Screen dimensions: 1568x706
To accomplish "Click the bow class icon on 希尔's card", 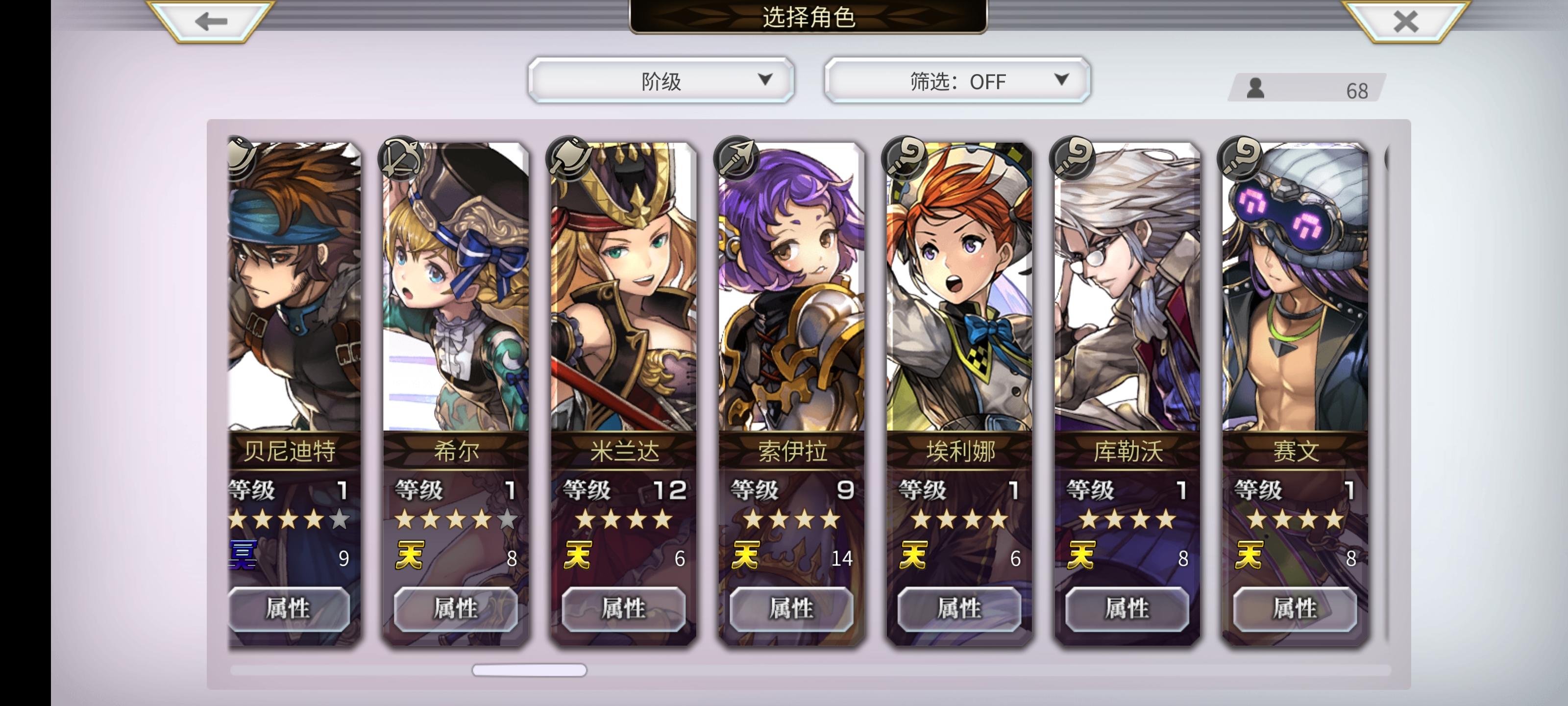I will coord(400,158).
